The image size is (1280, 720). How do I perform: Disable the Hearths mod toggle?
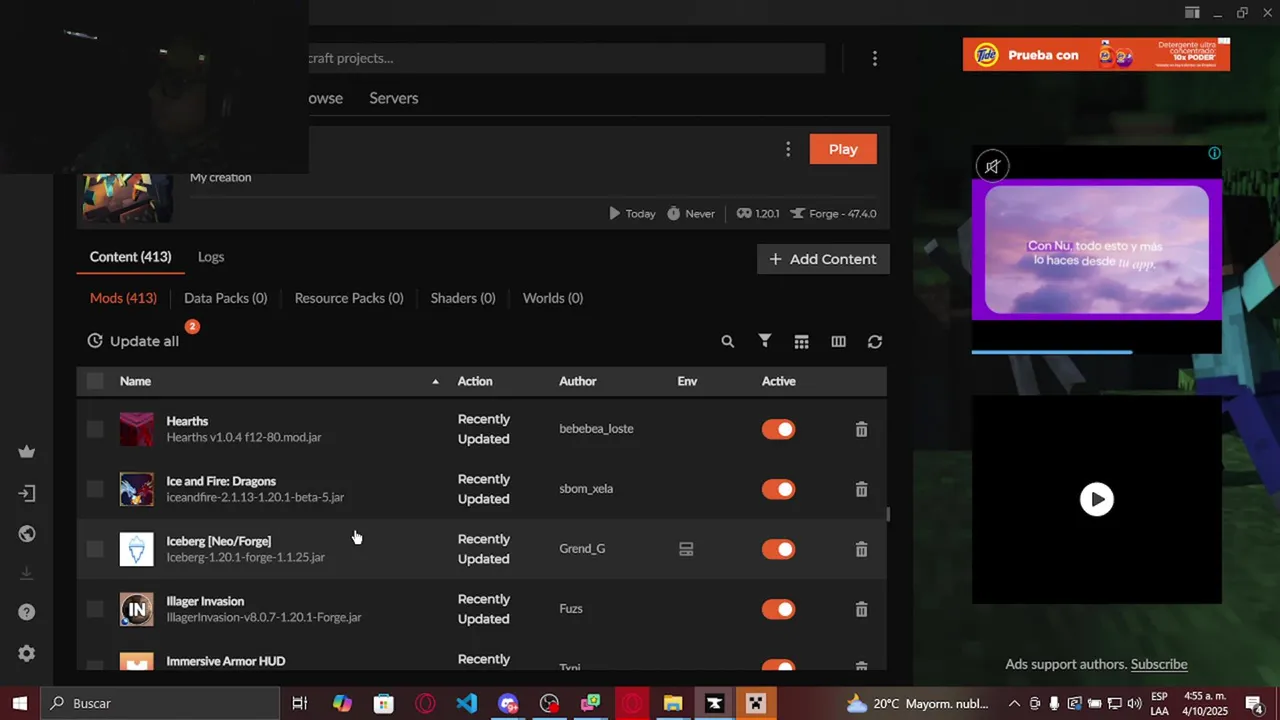(778, 429)
